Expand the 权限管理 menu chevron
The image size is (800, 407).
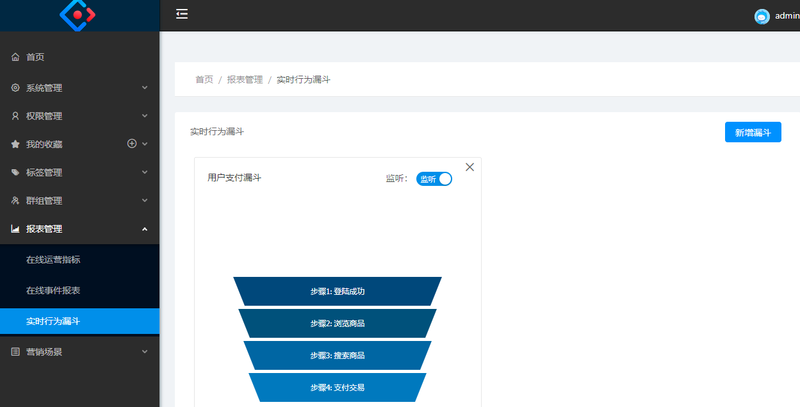145,116
